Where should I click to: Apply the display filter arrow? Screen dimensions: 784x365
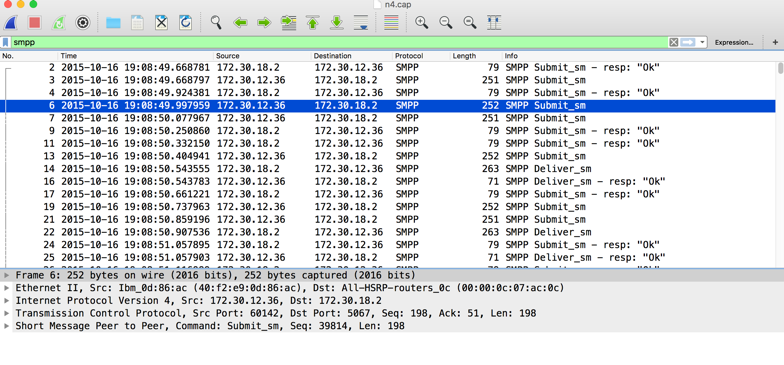688,42
